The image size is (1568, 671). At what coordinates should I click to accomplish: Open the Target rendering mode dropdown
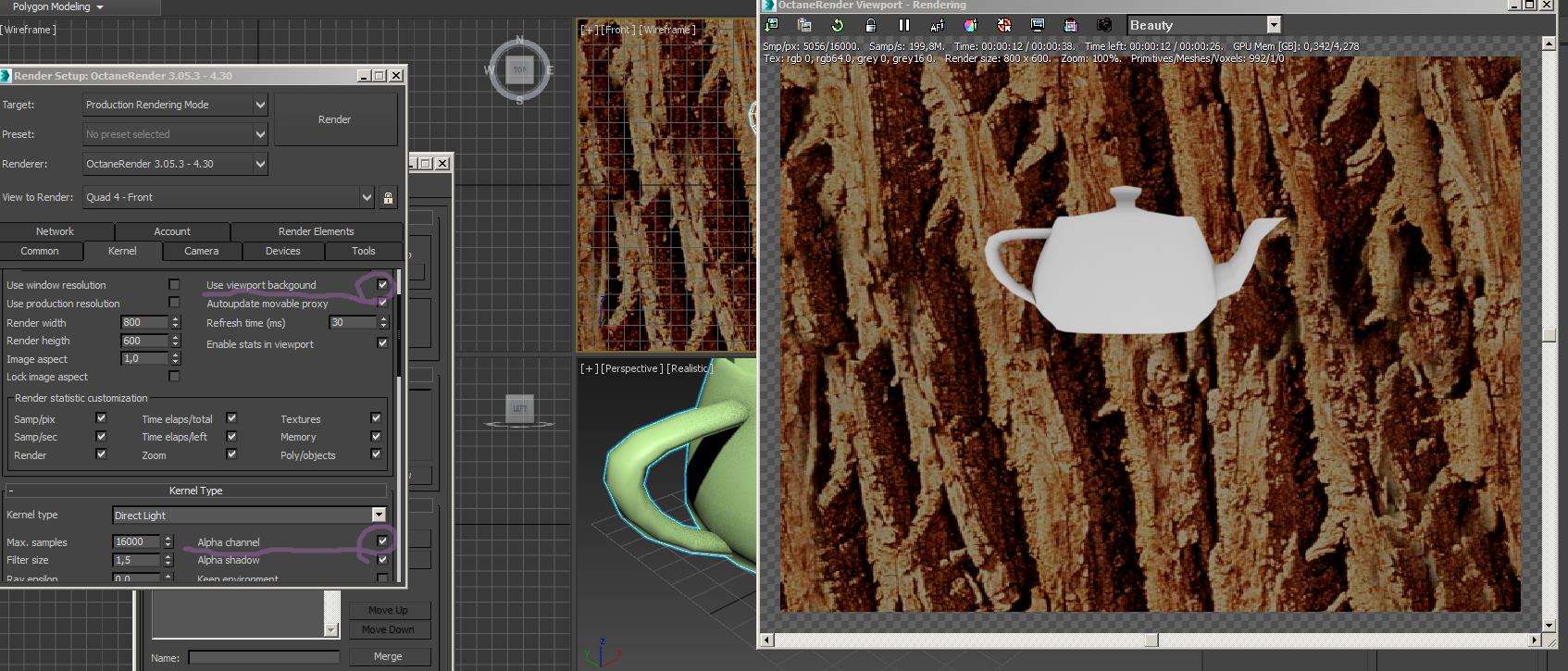coord(260,105)
